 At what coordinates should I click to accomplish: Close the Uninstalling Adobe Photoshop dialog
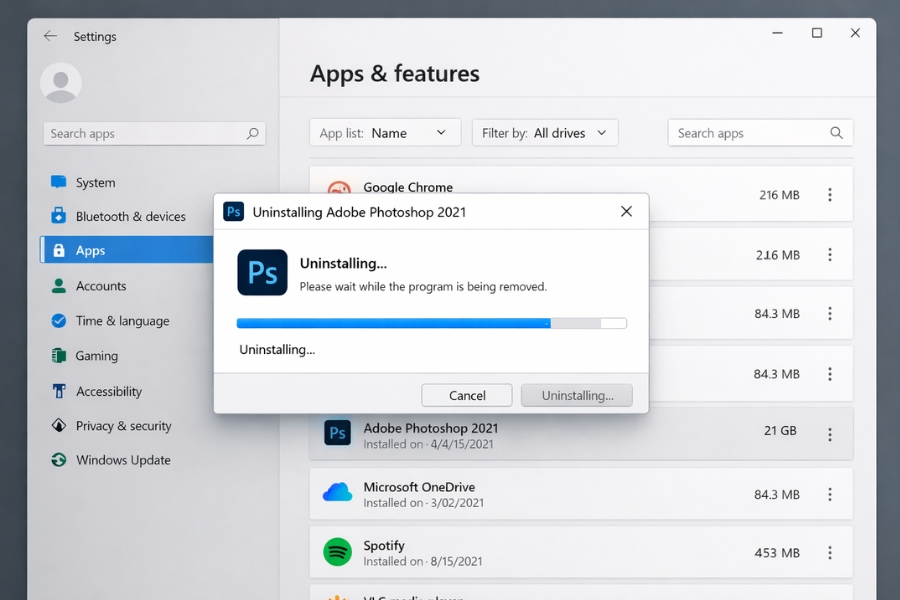[626, 211]
